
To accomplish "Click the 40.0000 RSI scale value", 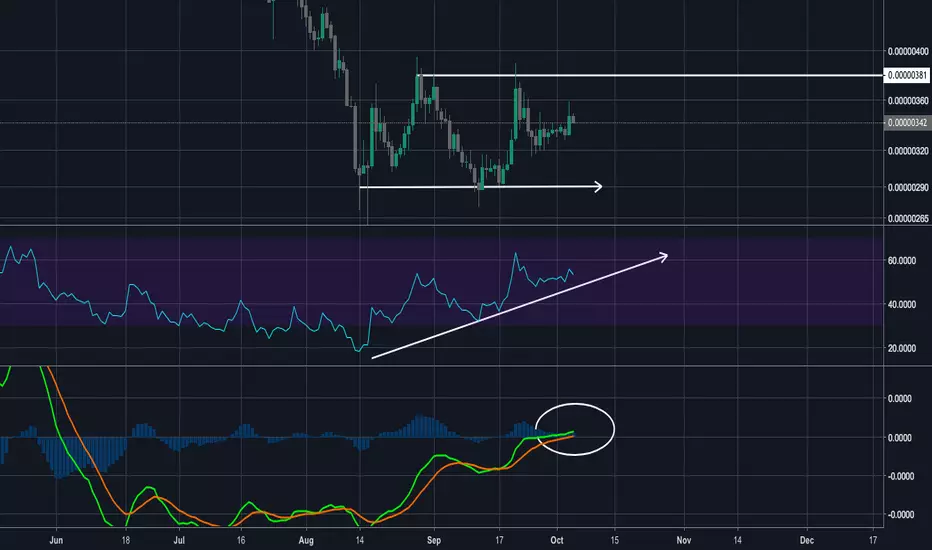I will tap(901, 304).
